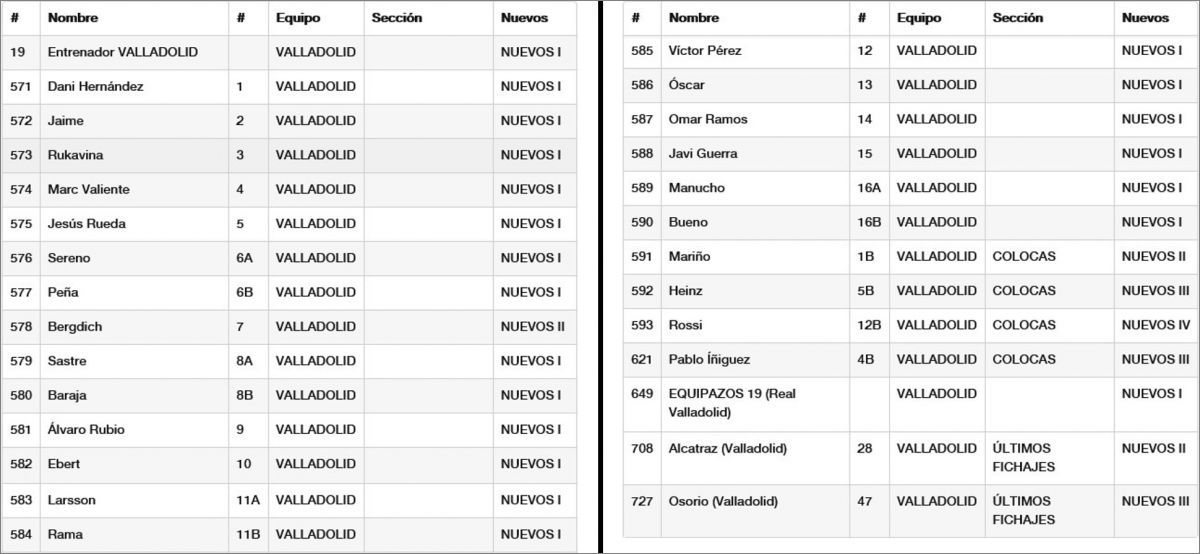The width and height of the screenshot is (1200, 554).
Task: Click the NUEVOS IV cell for Rossi
Action: click(1156, 325)
